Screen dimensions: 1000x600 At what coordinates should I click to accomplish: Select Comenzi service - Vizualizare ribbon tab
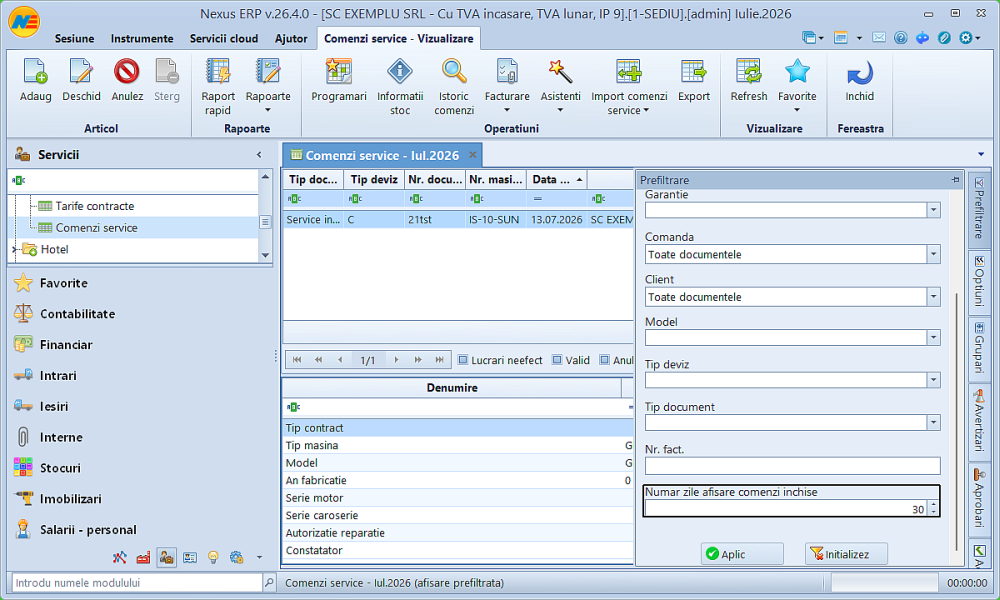pyautogui.click(x=399, y=38)
